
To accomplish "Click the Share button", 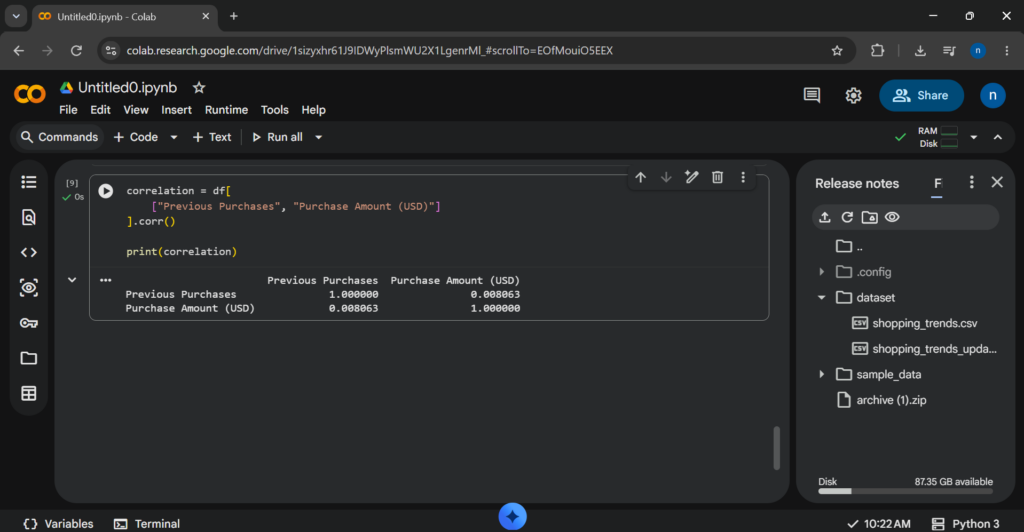I will (x=921, y=95).
